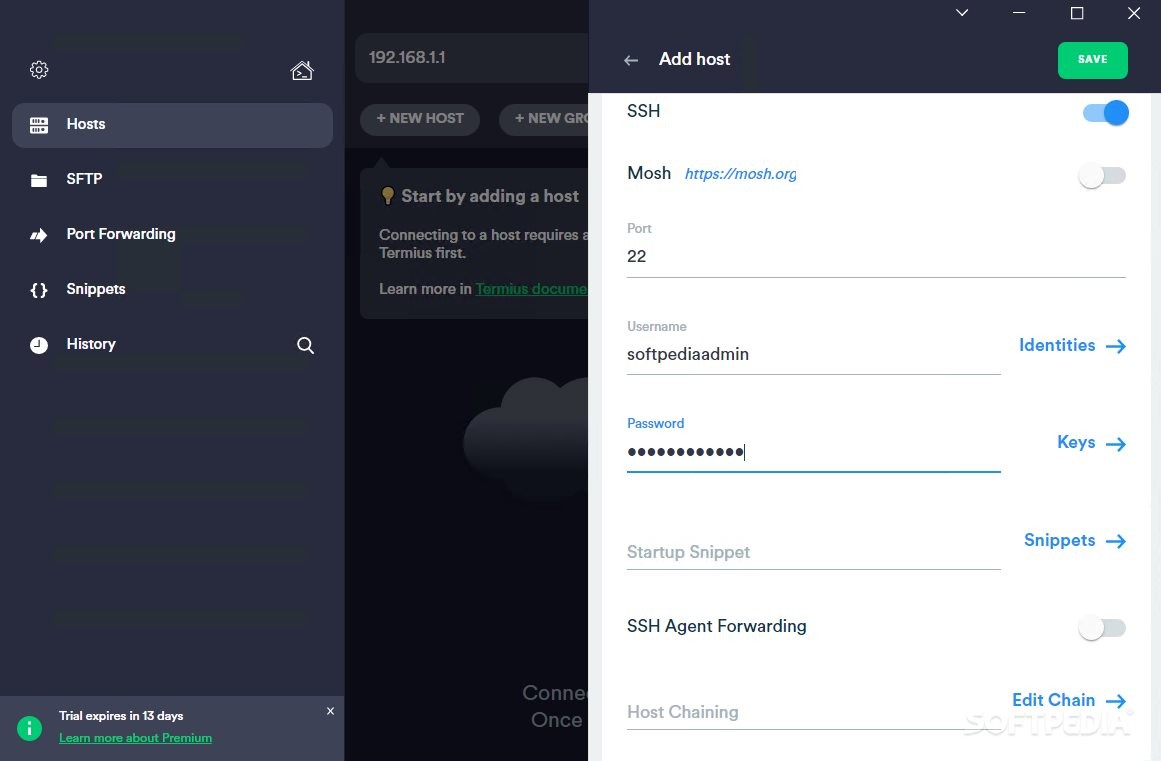Screen dimensions: 1161x761
Task: Maximize the Termius window
Action: pos(1077,13)
